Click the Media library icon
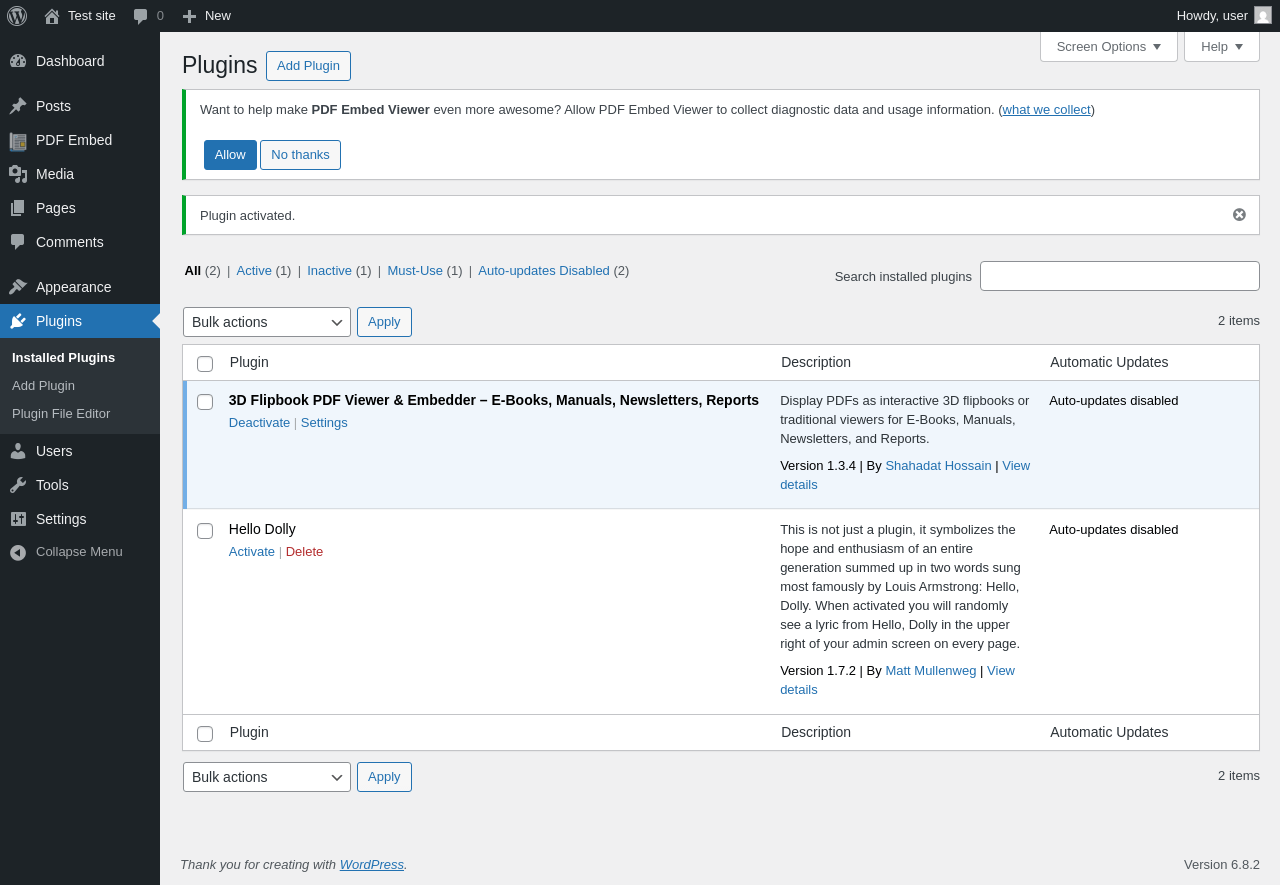This screenshot has width=1280, height=885. [x=18, y=174]
